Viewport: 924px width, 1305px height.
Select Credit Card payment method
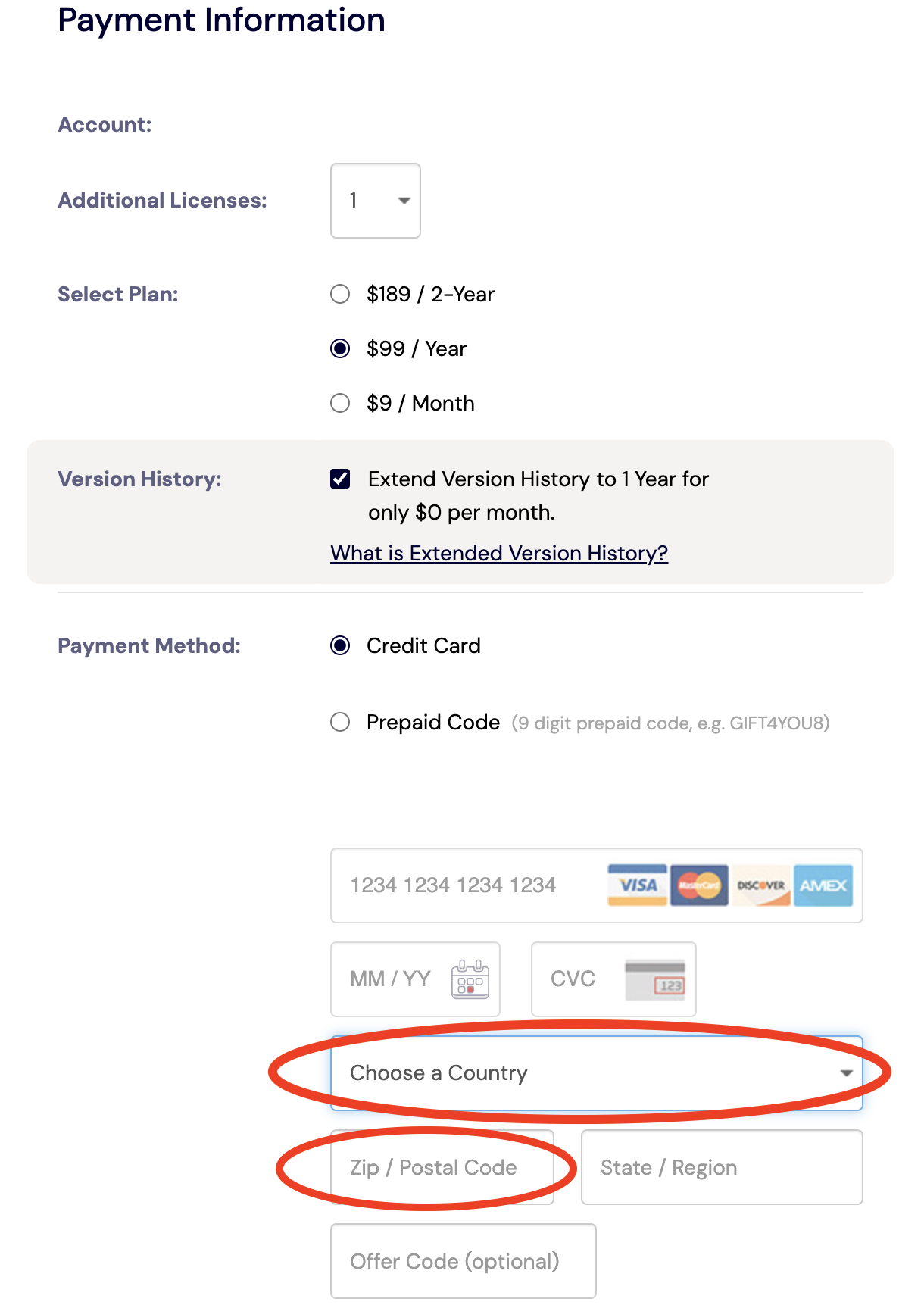[x=340, y=645]
